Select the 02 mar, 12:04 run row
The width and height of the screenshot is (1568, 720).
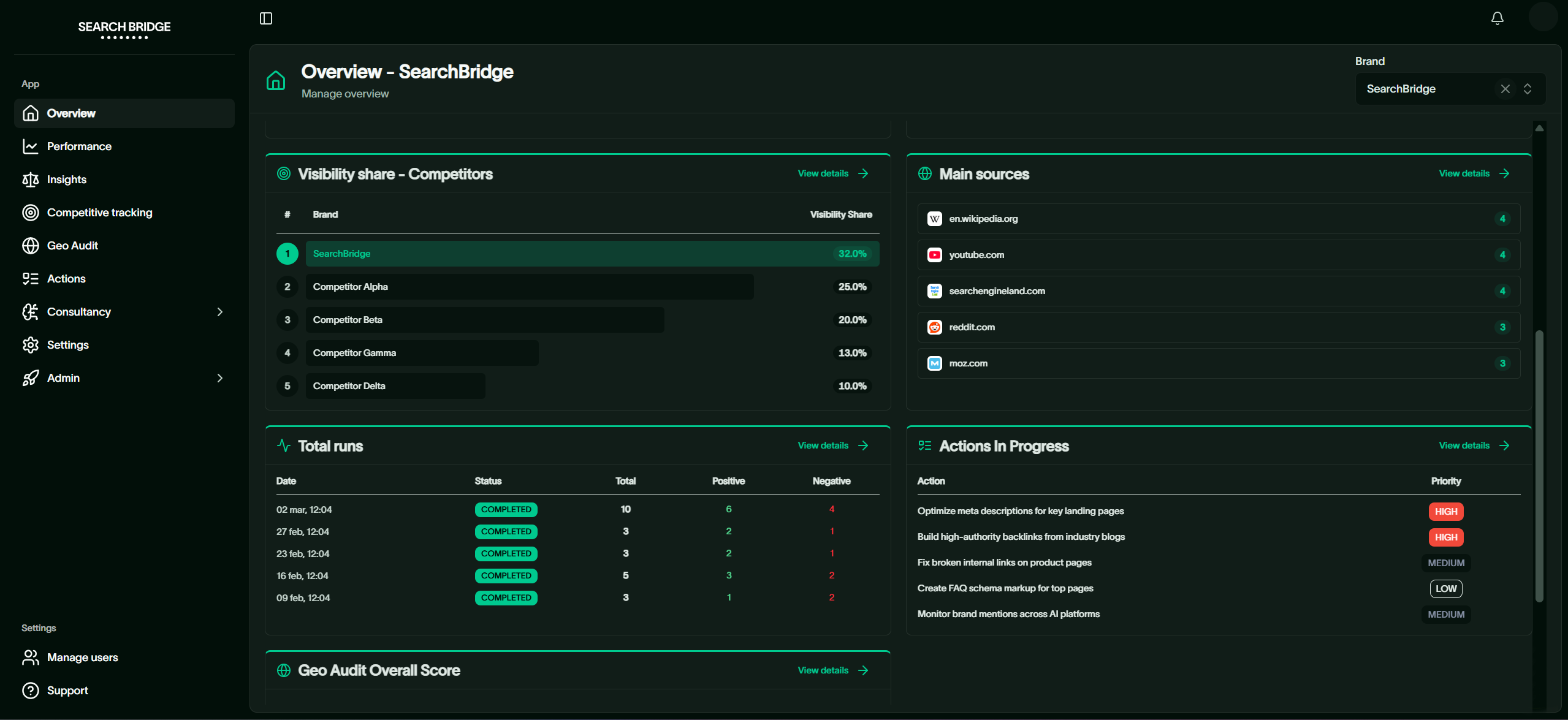coord(577,509)
